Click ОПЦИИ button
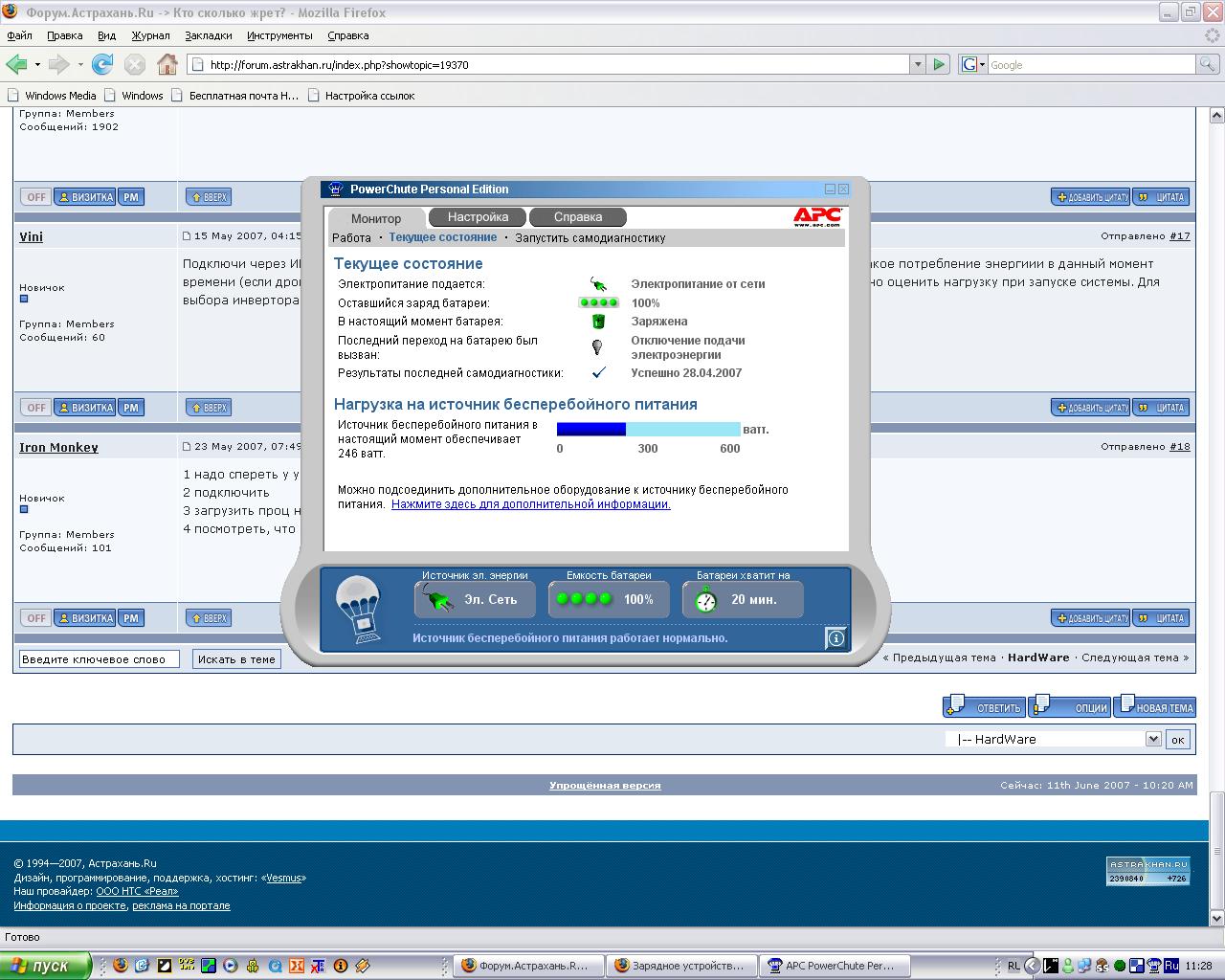Viewport: 1225px width, 980px height. pos(1072,706)
